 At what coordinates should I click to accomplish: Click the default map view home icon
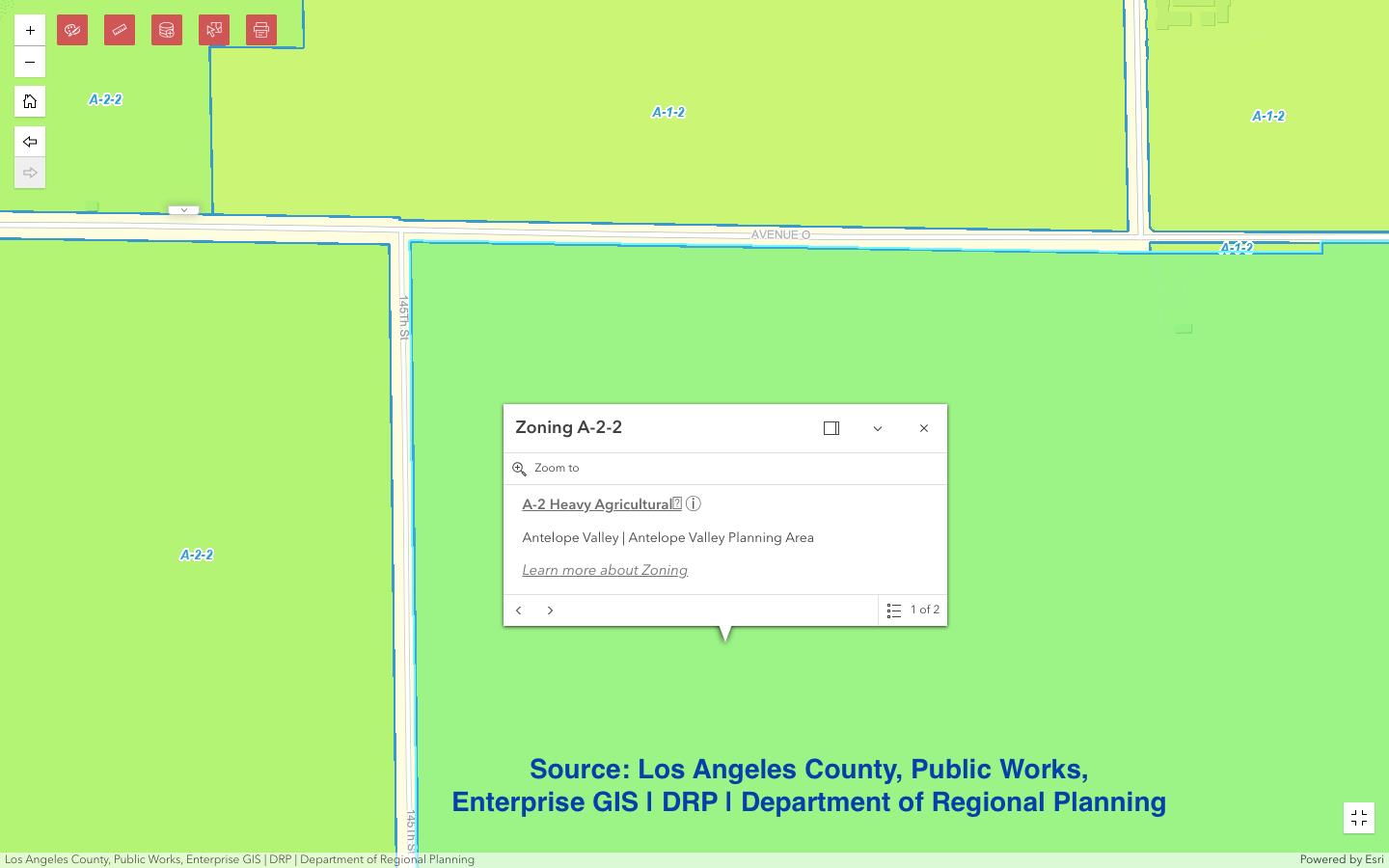point(30,101)
